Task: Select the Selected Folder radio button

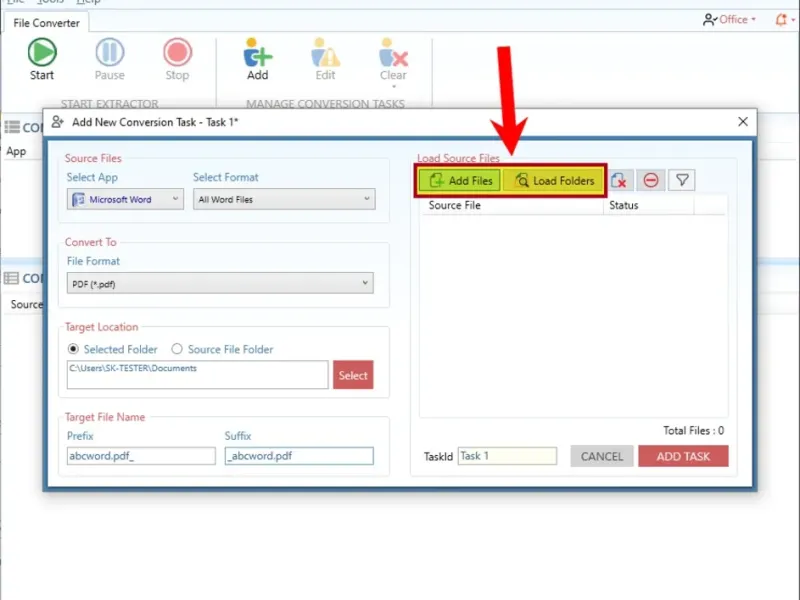Action: pyautogui.click(x=73, y=349)
